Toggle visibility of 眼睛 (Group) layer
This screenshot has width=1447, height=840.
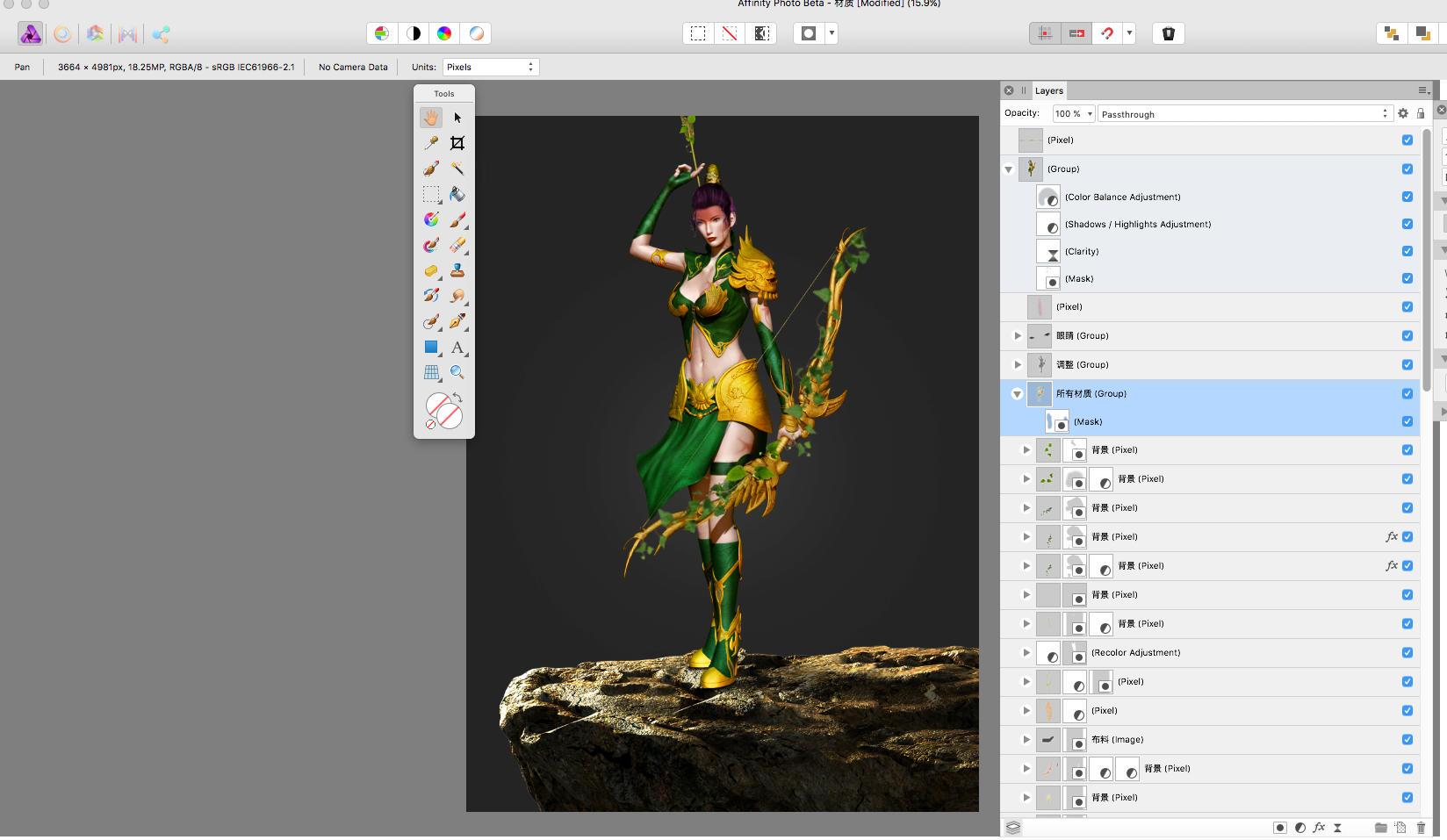click(x=1407, y=335)
